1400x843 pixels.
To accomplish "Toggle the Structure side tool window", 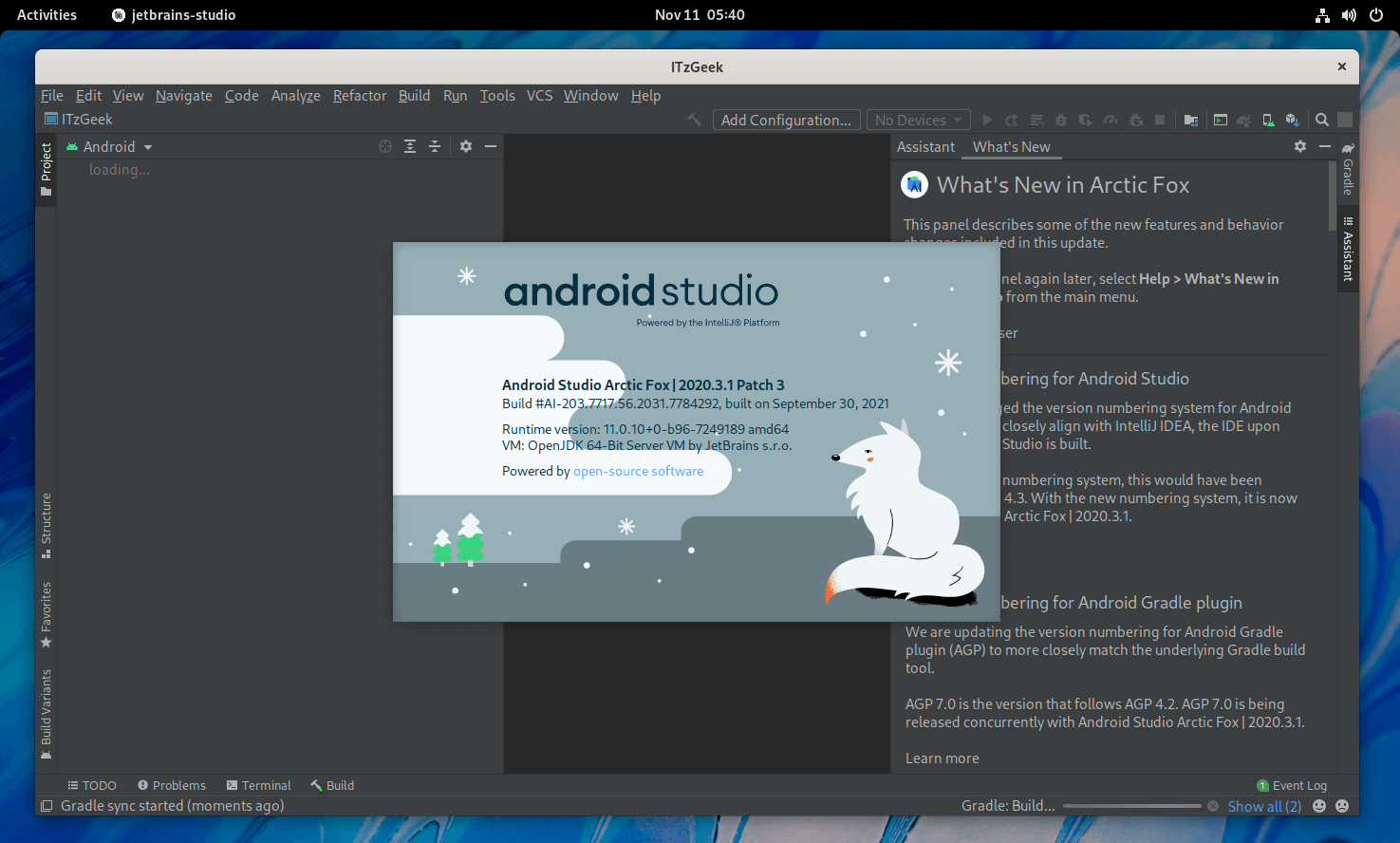I will click(x=46, y=526).
